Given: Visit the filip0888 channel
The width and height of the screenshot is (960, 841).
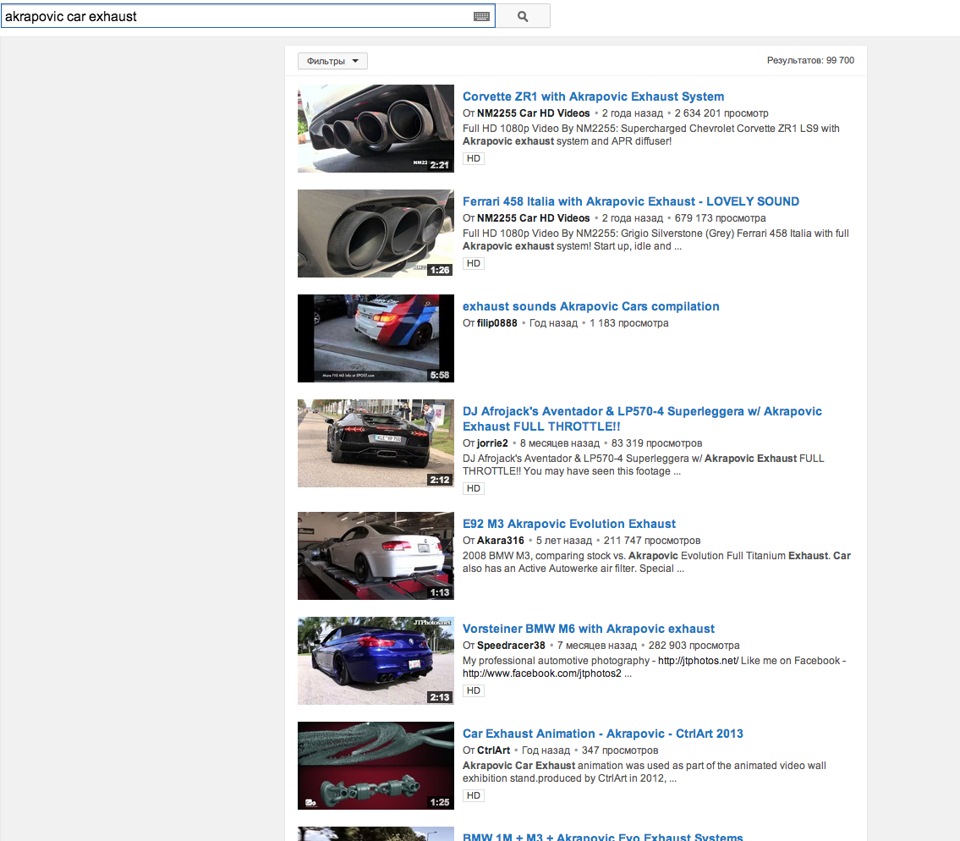Looking at the screenshot, I should [x=497, y=323].
